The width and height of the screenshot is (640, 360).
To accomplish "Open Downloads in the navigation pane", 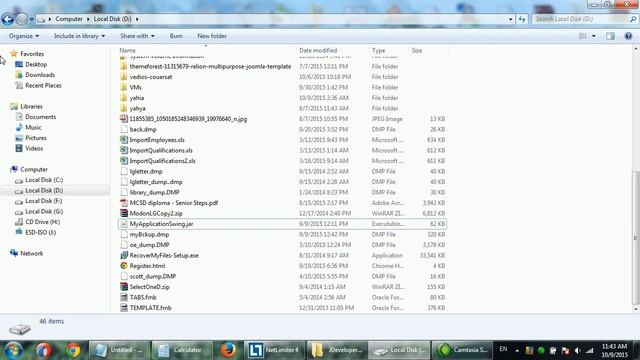I will click(x=40, y=75).
